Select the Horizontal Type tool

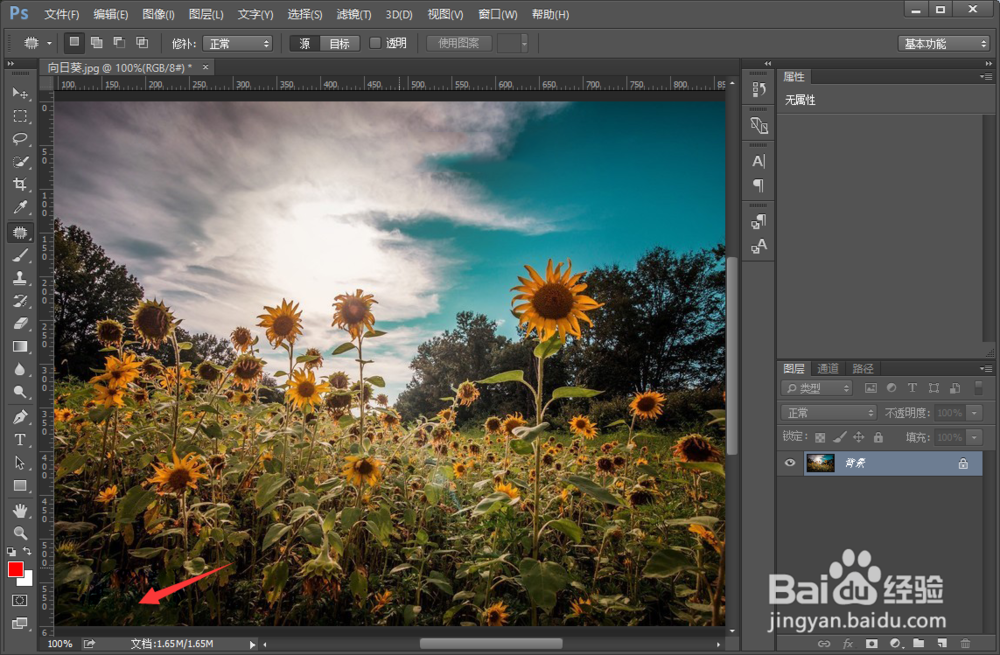pyautogui.click(x=20, y=440)
